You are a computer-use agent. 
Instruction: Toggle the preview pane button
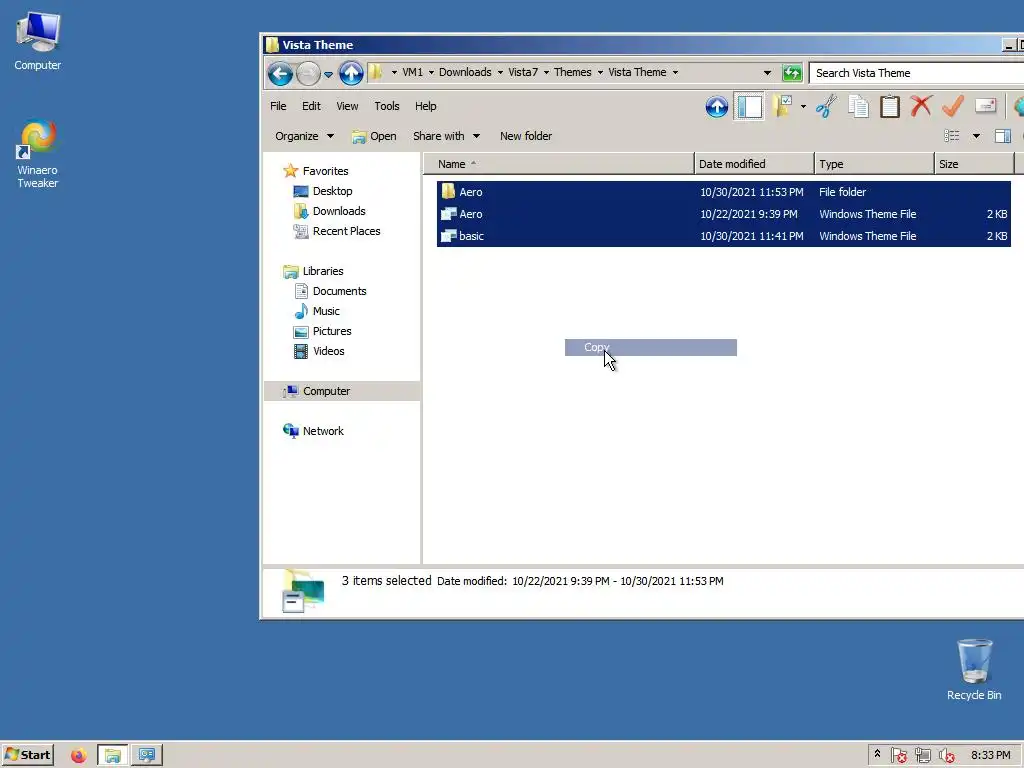tap(1002, 136)
